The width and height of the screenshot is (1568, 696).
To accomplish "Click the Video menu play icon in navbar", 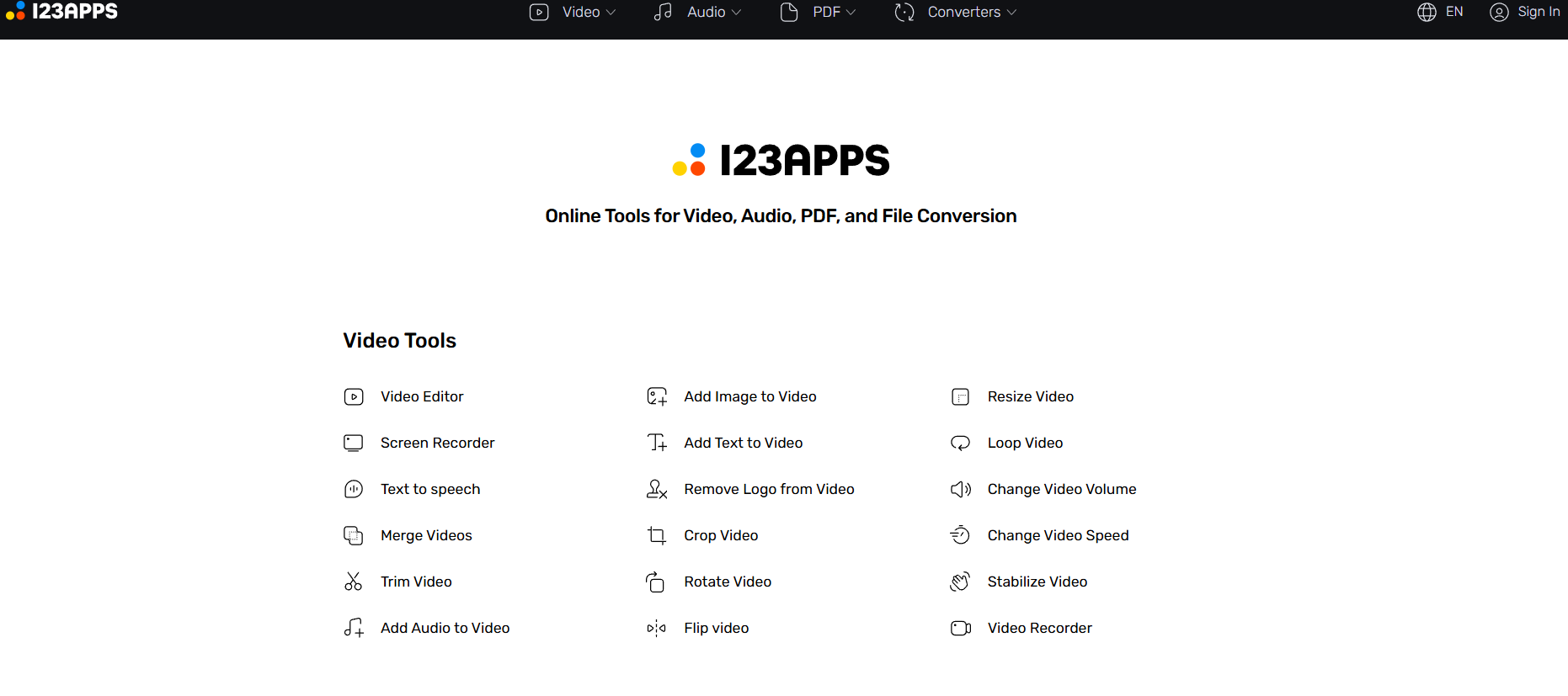I will pyautogui.click(x=539, y=12).
